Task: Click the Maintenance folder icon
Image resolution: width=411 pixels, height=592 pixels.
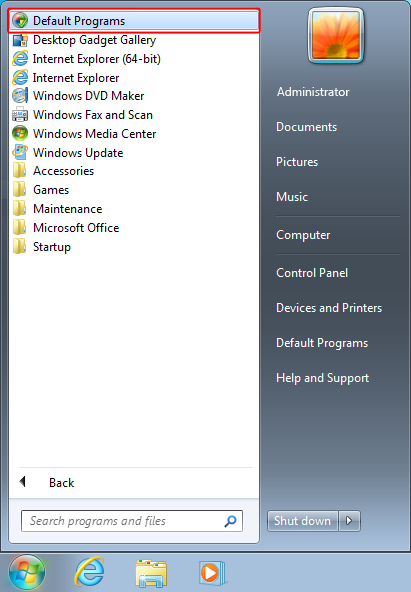Action: (20, 209)
